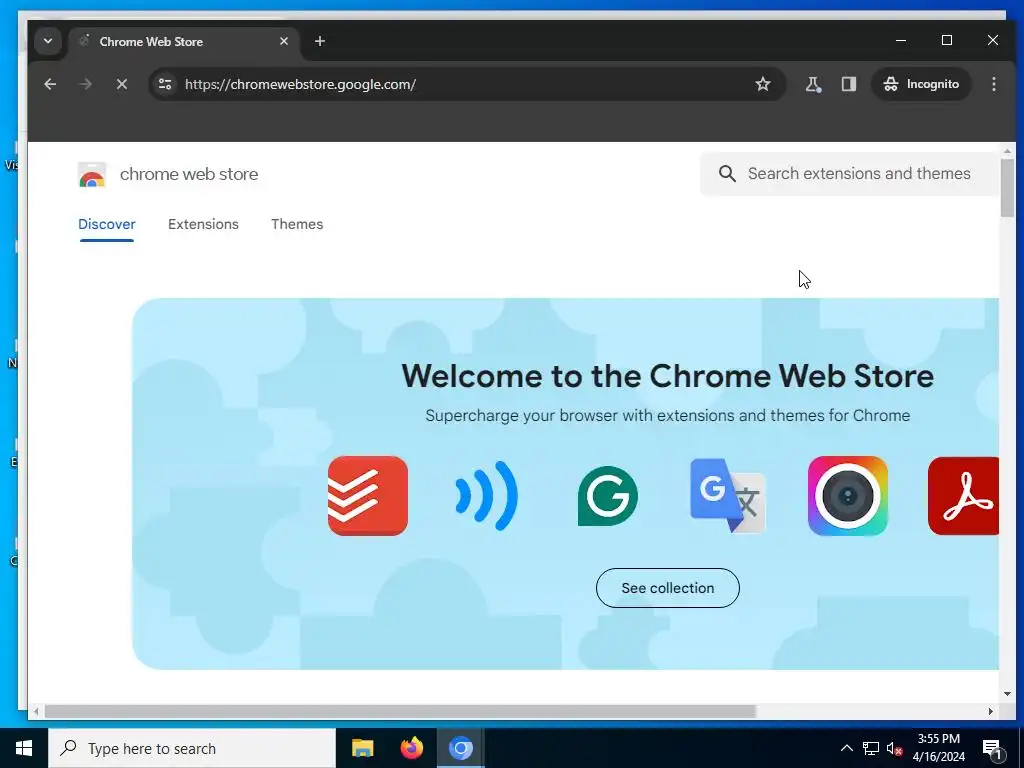
Task: Open the Google Translate extension icon
Action: [728, 496]
